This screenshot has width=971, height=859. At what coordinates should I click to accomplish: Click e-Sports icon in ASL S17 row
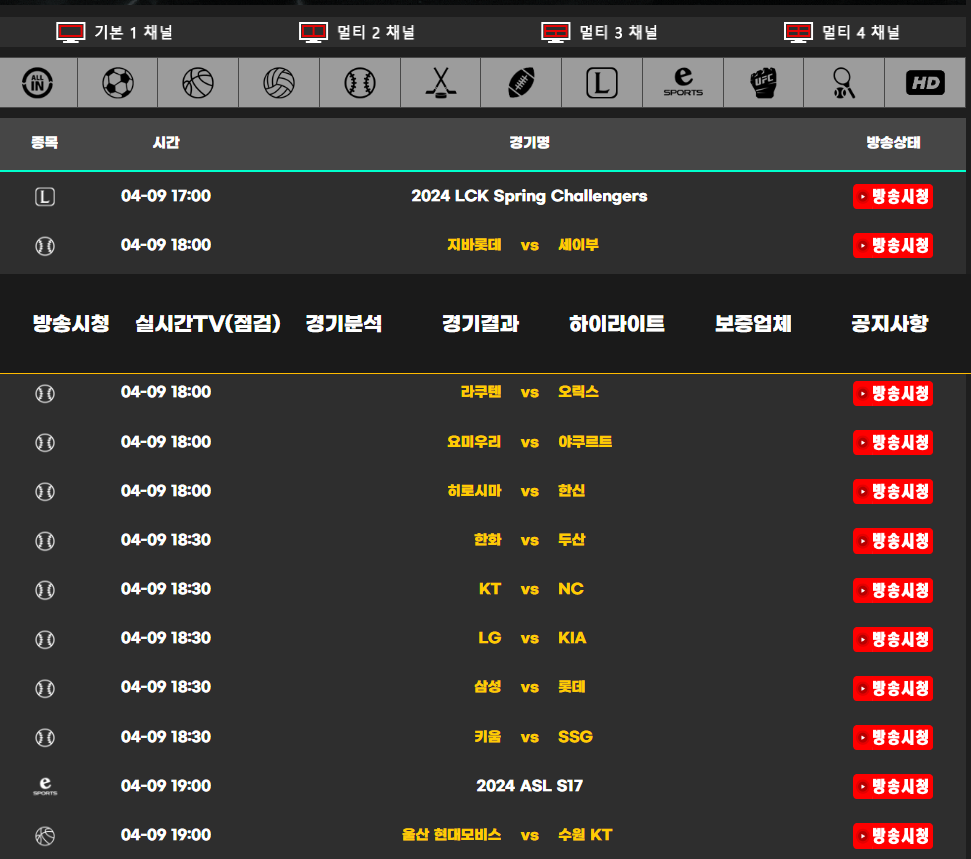[x=45, y=787]
